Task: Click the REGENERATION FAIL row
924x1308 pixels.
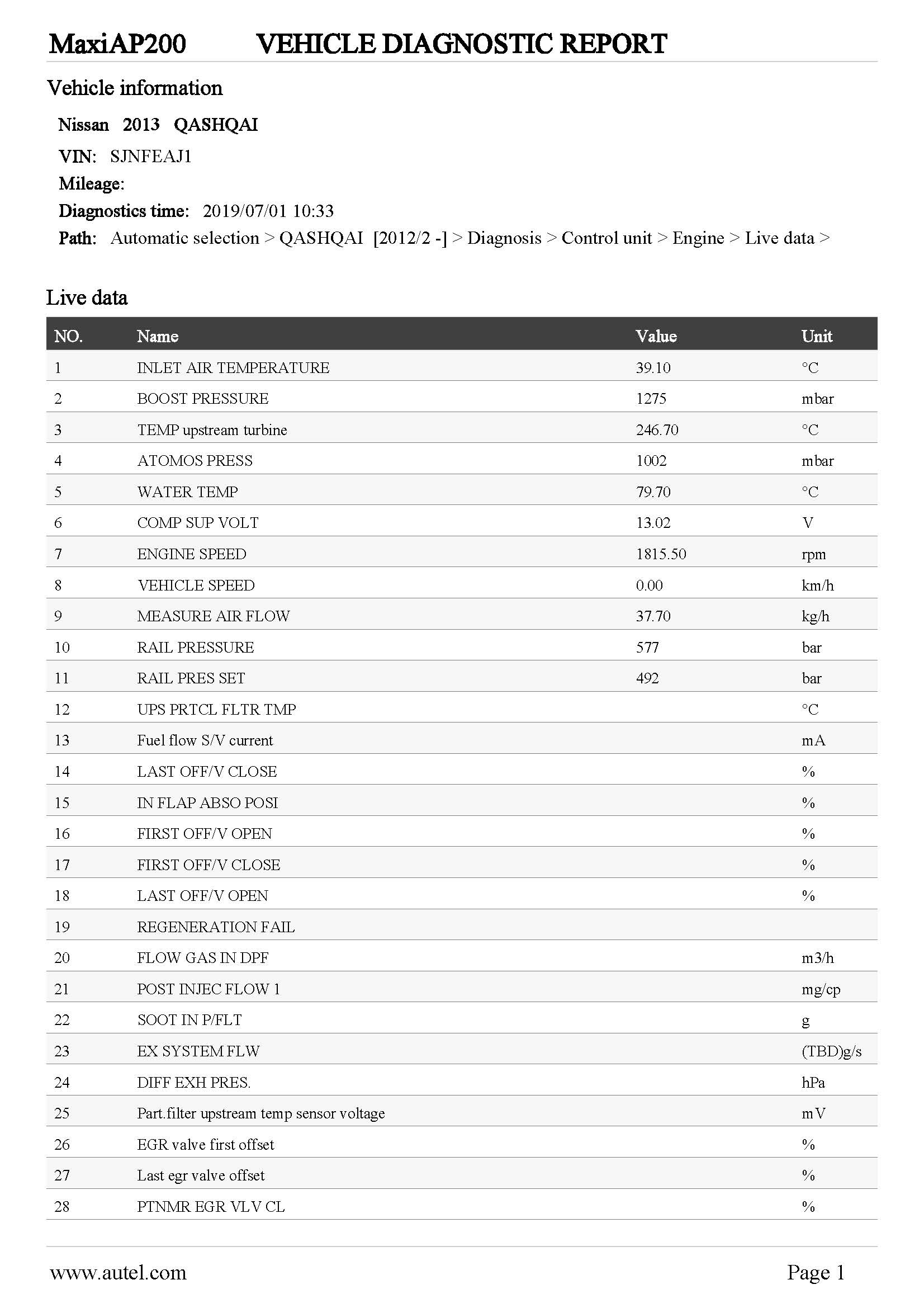Action: tap(462, 927)
